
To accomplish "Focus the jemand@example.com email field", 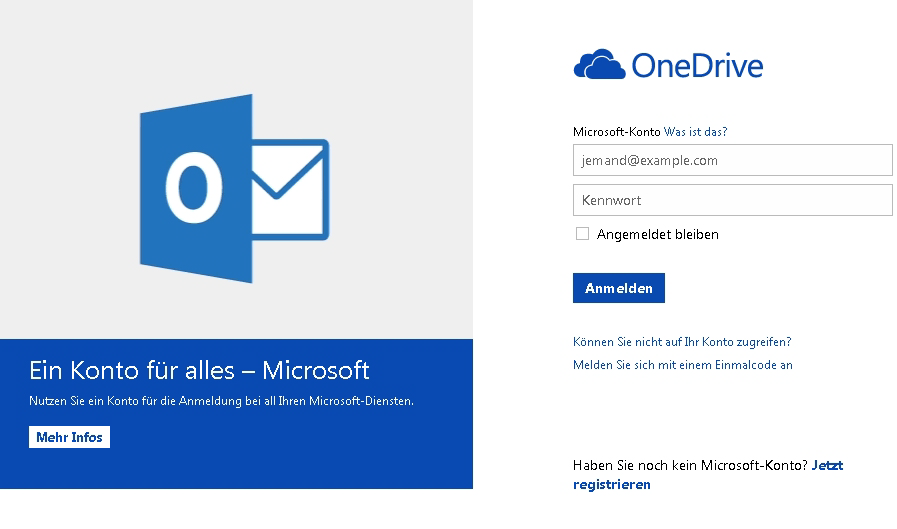I will tap(732, 160).
